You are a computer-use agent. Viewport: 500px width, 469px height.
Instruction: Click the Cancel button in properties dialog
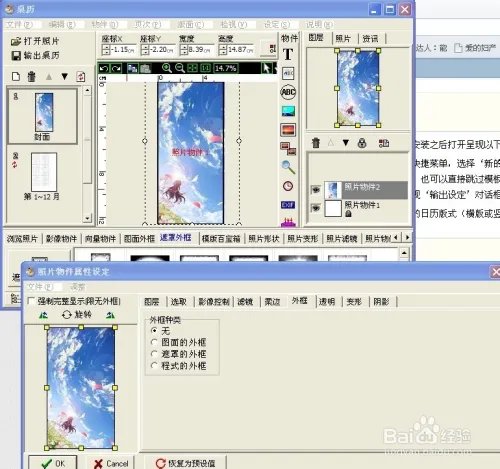coord(111,463)
